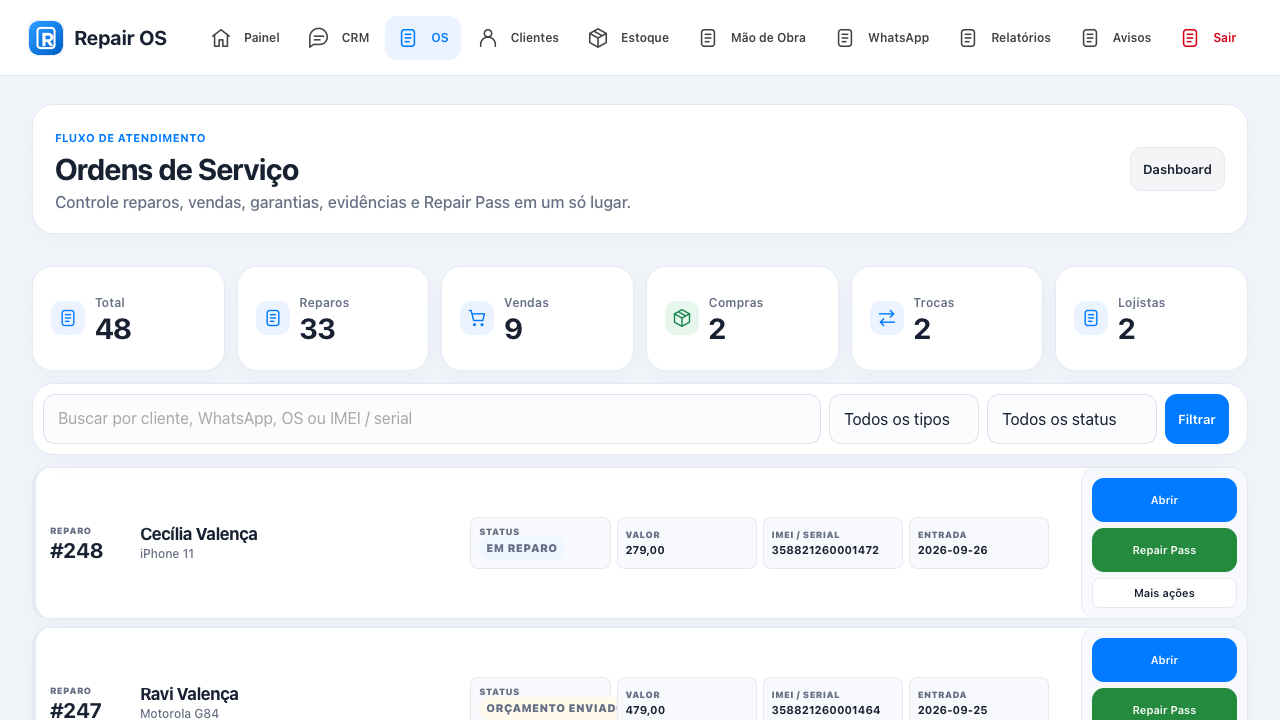Screen dimensions: 1280x720
Task: Click the Trocas swap arrows icon
Action: click(x=887, y=318)
